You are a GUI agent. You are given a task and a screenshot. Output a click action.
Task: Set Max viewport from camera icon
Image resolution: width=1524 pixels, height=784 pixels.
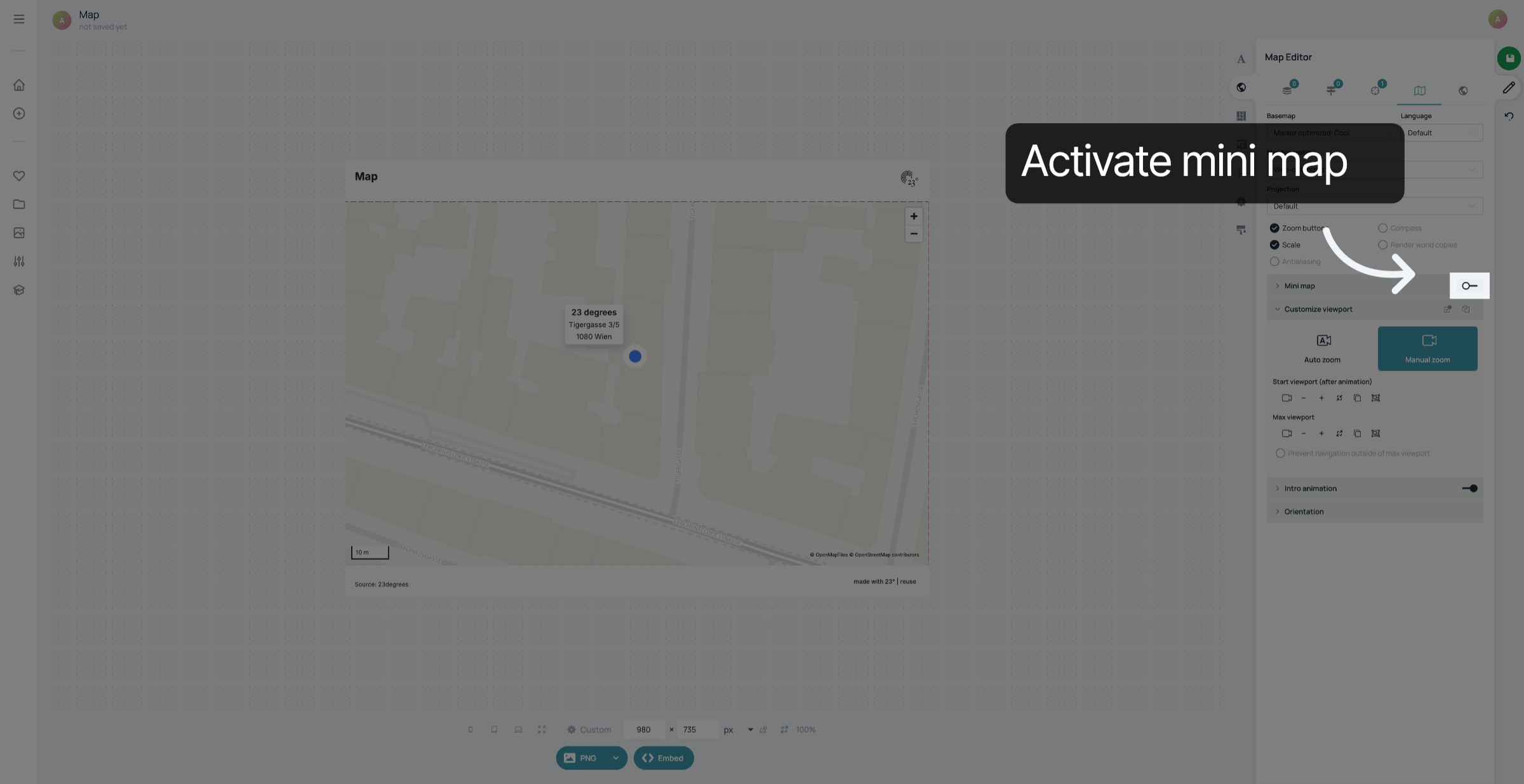1287,434
